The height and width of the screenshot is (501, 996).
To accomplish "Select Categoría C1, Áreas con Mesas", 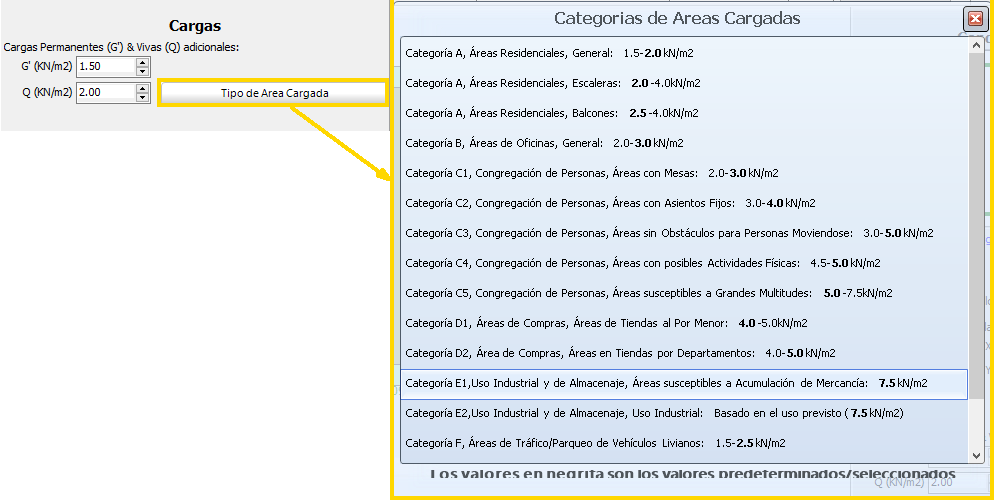I will 591,173.
